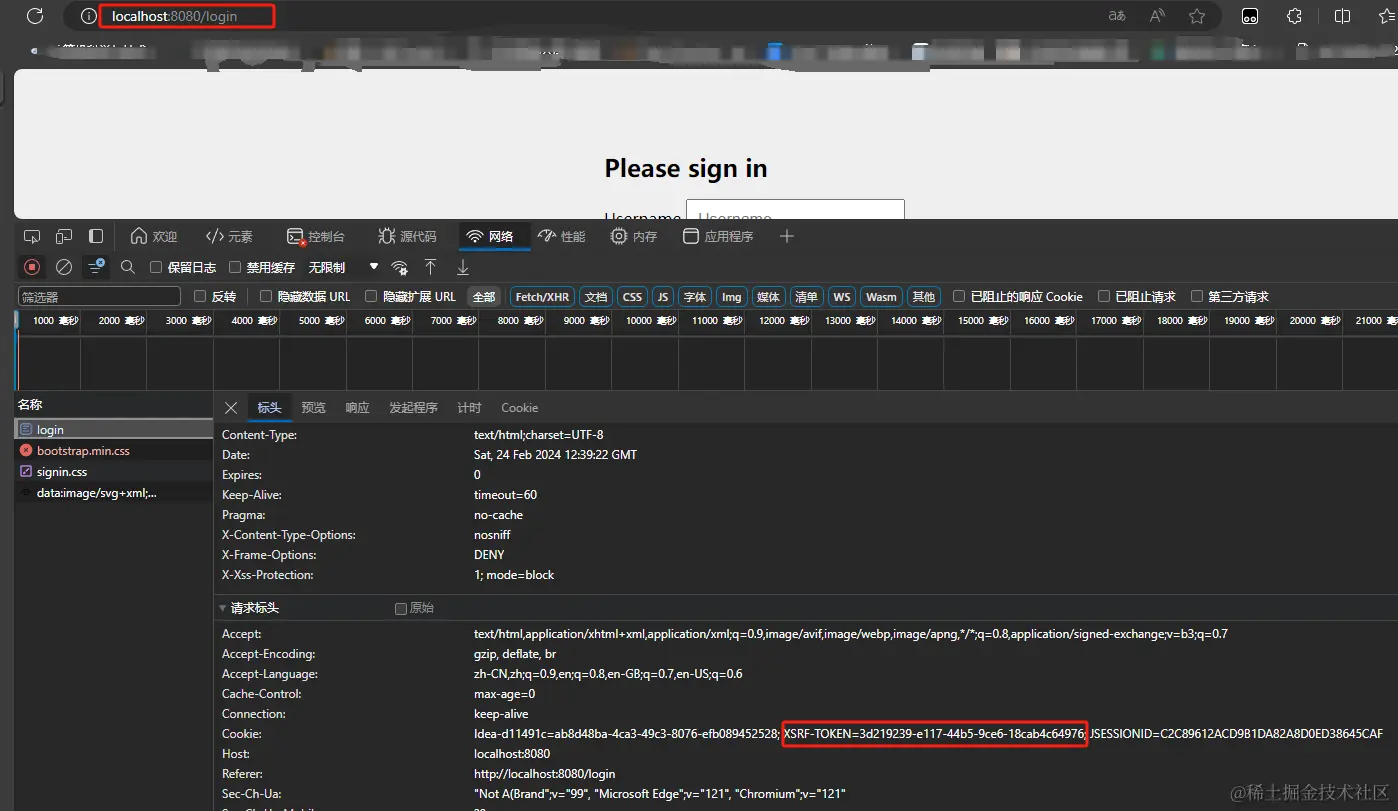
Task: Select the signin.css request row
Action: pos(114,472)
